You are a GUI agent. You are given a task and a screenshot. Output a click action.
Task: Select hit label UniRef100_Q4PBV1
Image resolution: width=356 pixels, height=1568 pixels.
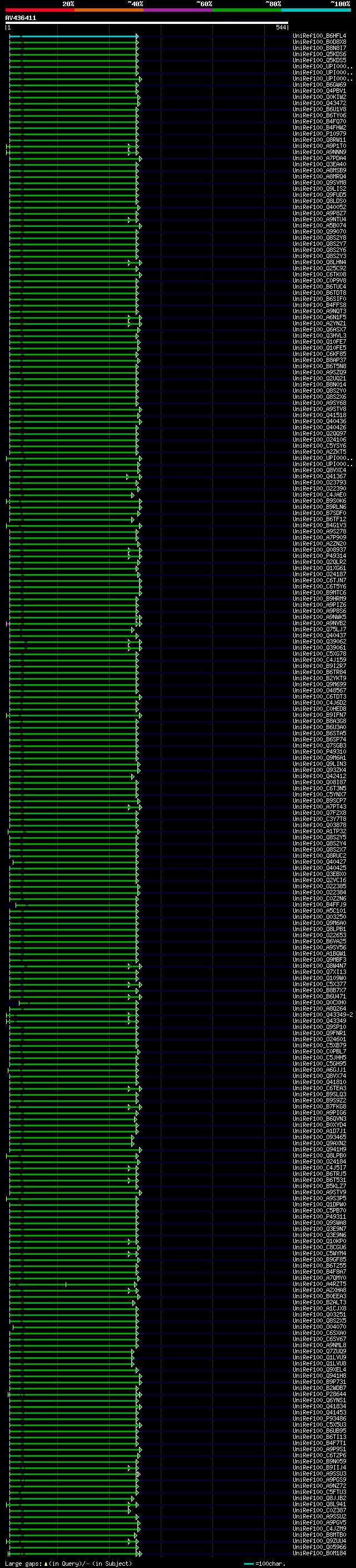(x=319, y=91)
